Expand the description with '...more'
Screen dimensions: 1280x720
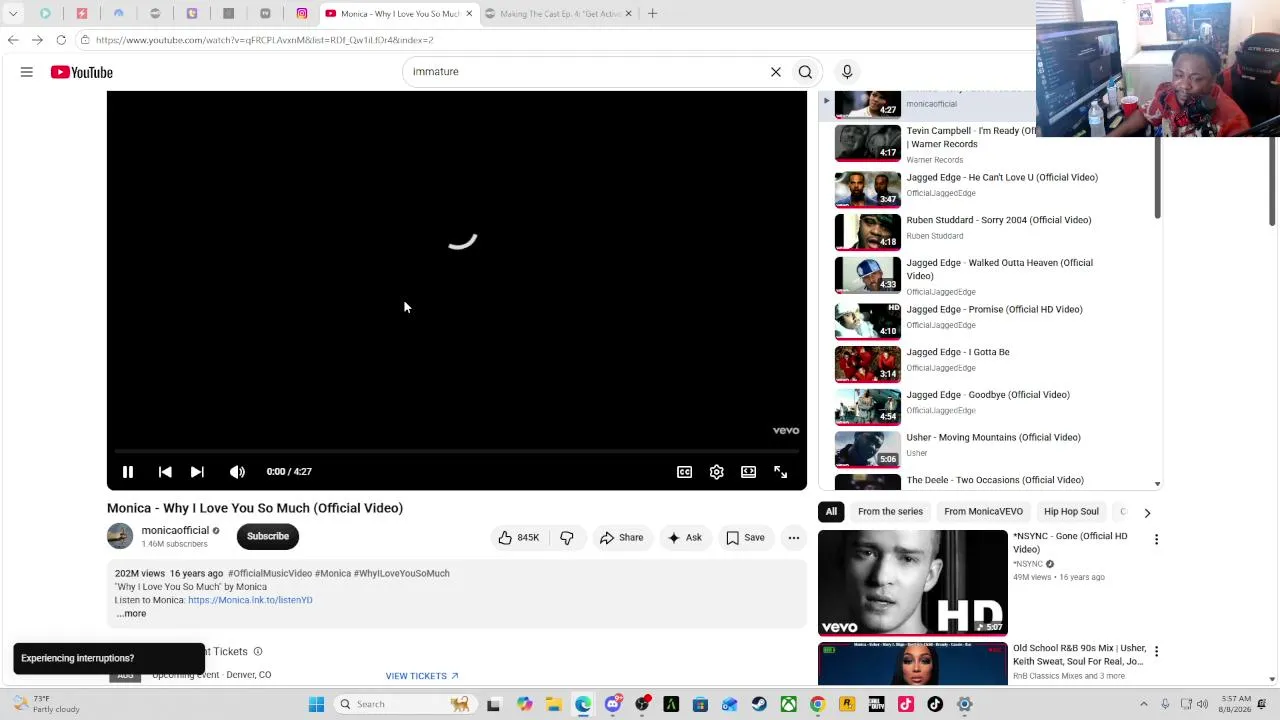[x=131, y=614]
